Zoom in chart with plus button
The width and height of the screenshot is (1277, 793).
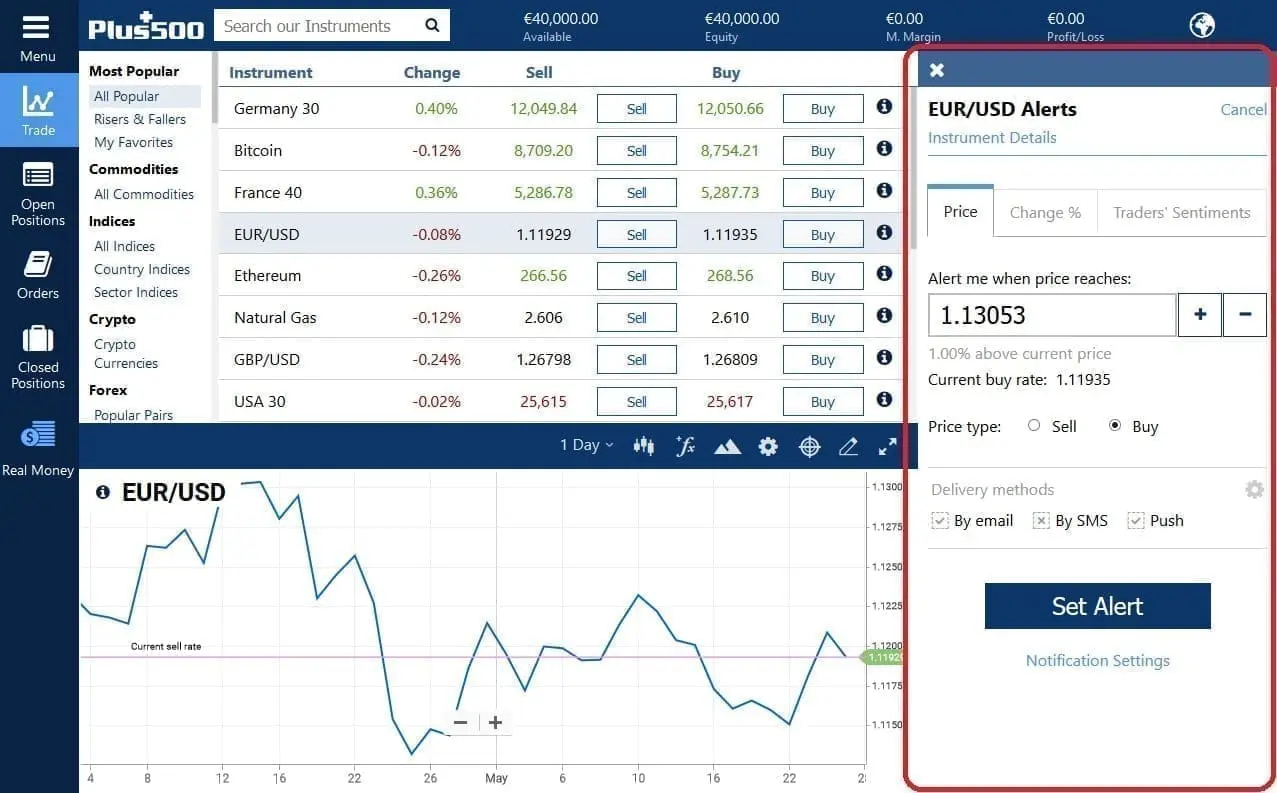pos(495,722)
